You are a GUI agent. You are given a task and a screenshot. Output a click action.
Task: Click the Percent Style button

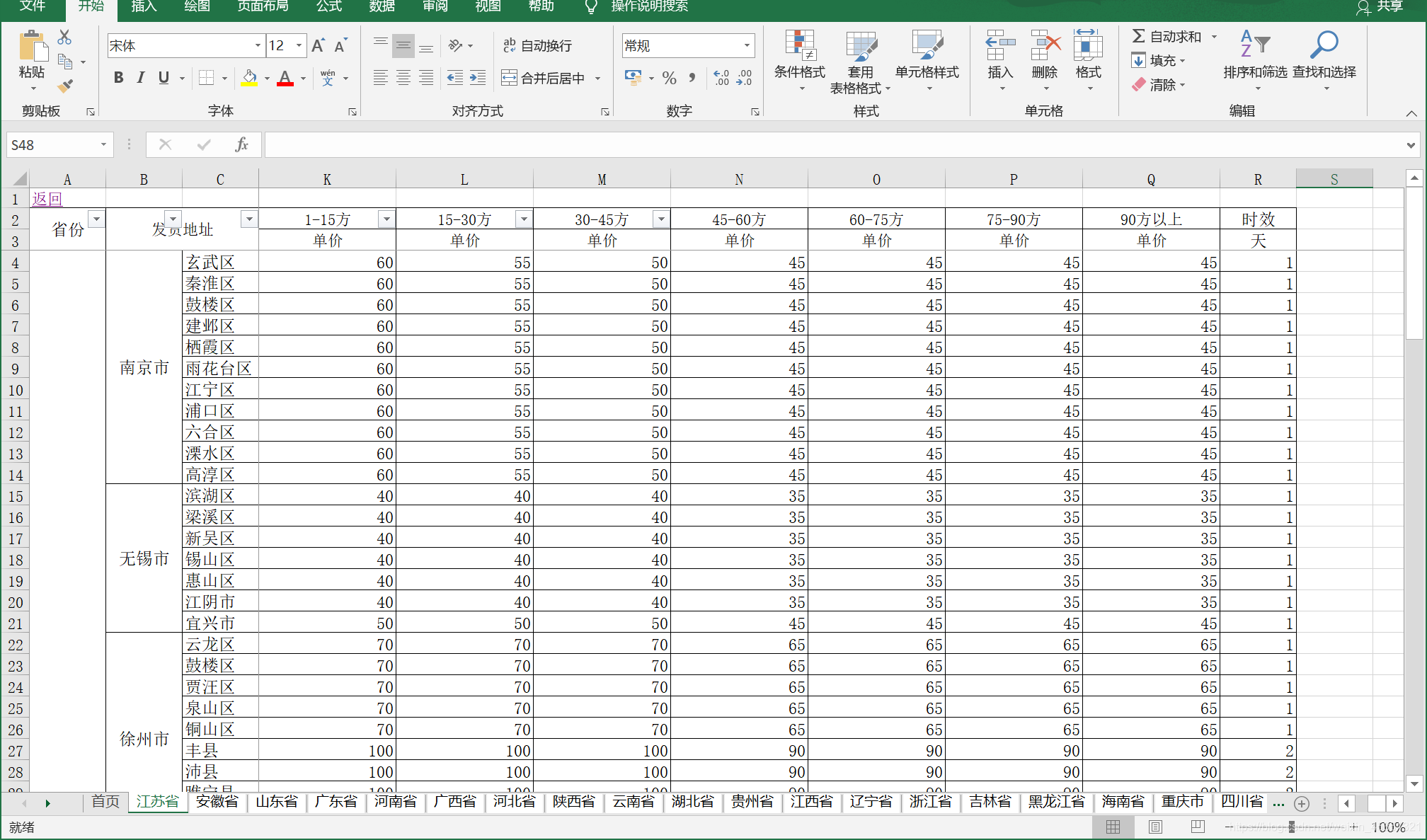(669, 78)
